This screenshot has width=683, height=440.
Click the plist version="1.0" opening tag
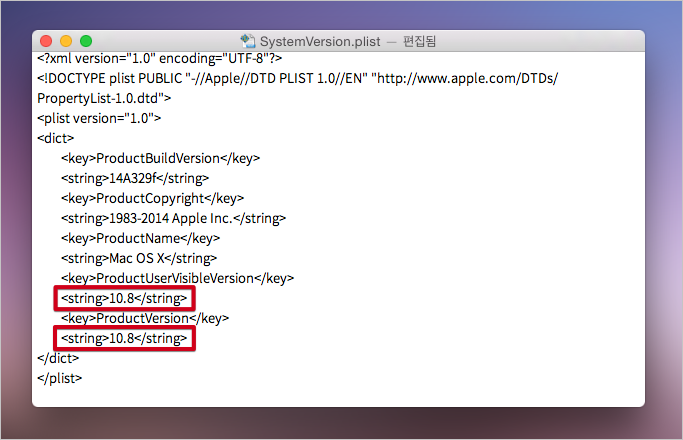99,118
